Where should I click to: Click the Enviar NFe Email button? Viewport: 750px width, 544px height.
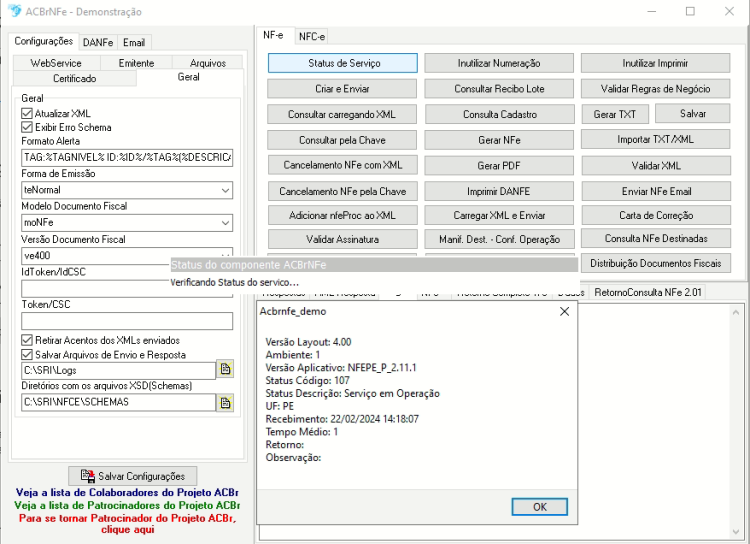[656, 191]
